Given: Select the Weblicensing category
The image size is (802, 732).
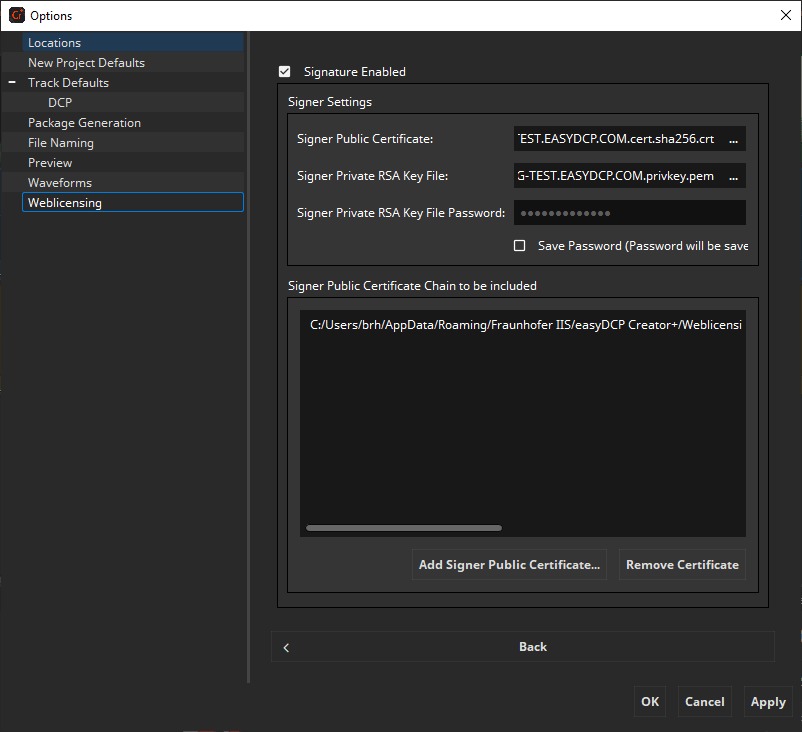Looking at the screenshot, I should (x=65, y=203).
